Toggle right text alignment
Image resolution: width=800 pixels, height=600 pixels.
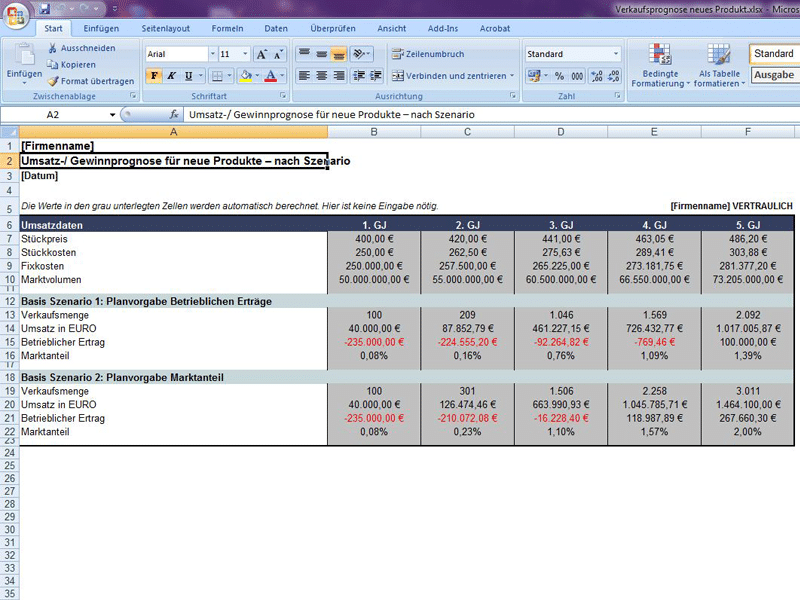click(339, 76)
